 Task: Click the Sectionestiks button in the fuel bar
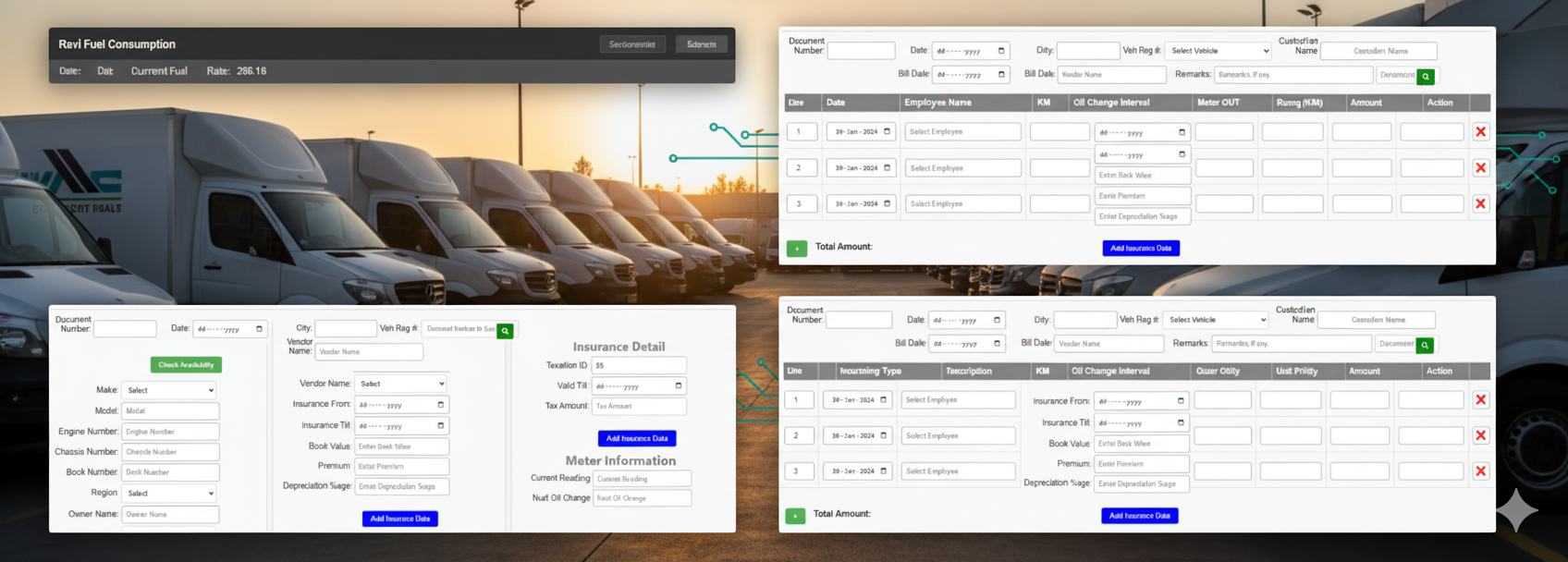pos(632,44)
